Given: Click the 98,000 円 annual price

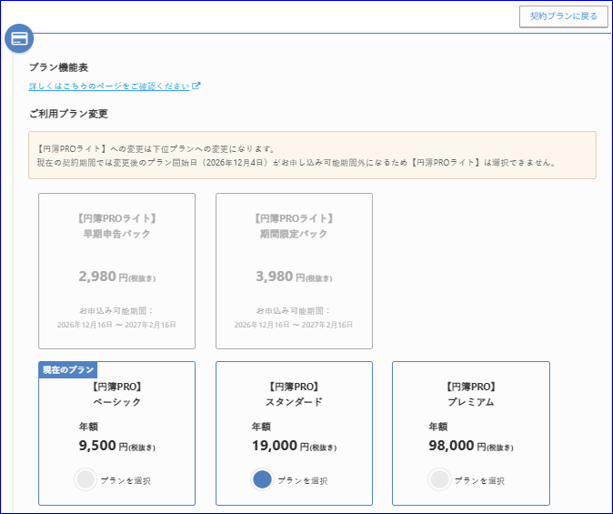Looking at the screenshot, I should click(x=471, y=446).
